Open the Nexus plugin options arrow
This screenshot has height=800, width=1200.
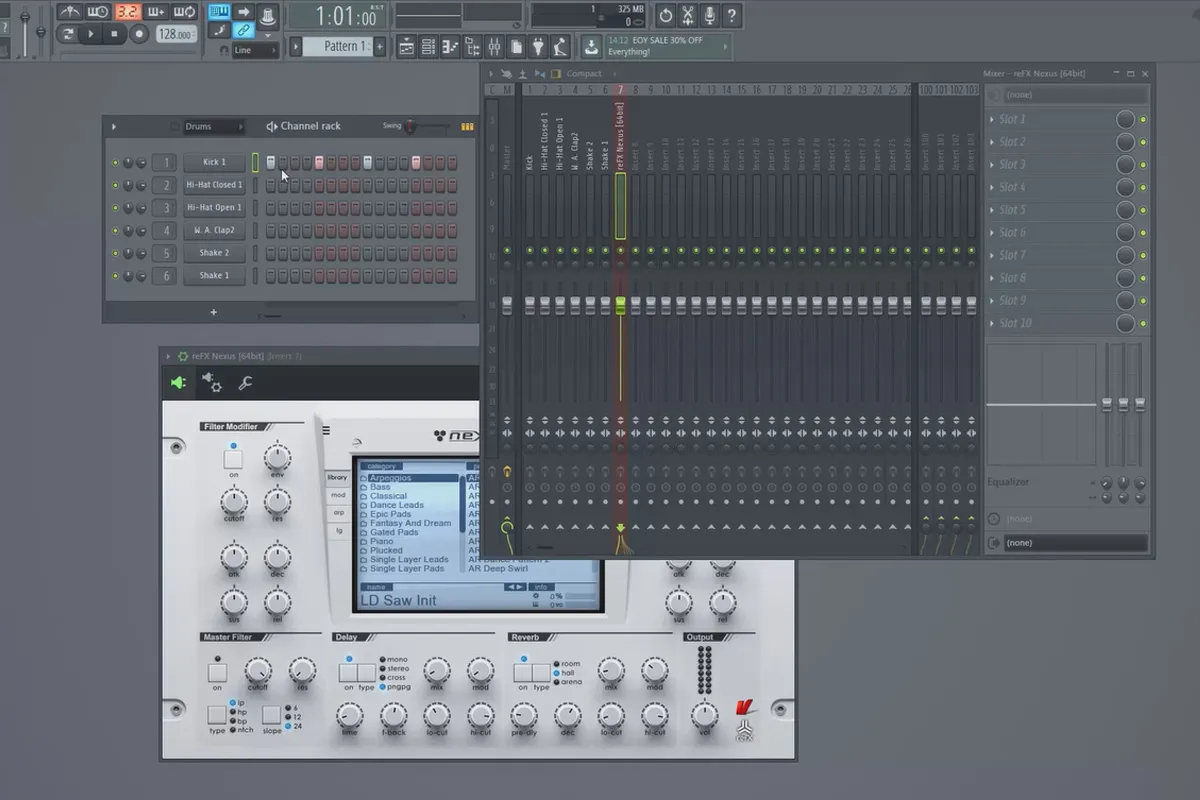168,356
